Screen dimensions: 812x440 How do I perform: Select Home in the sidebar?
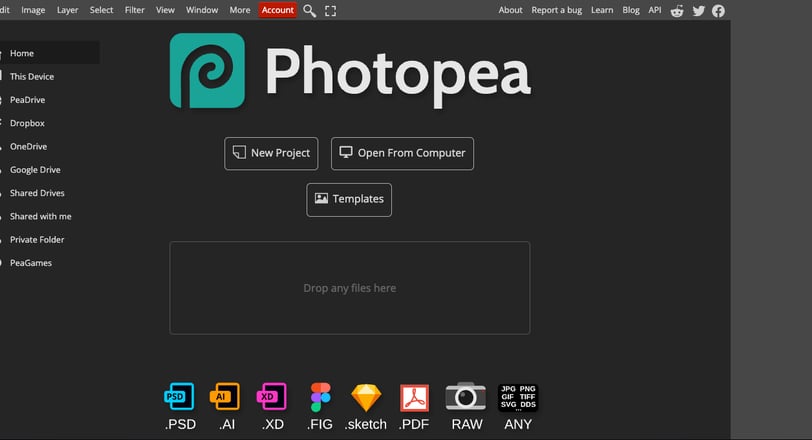pyautogui.click(x=50, y=53)
